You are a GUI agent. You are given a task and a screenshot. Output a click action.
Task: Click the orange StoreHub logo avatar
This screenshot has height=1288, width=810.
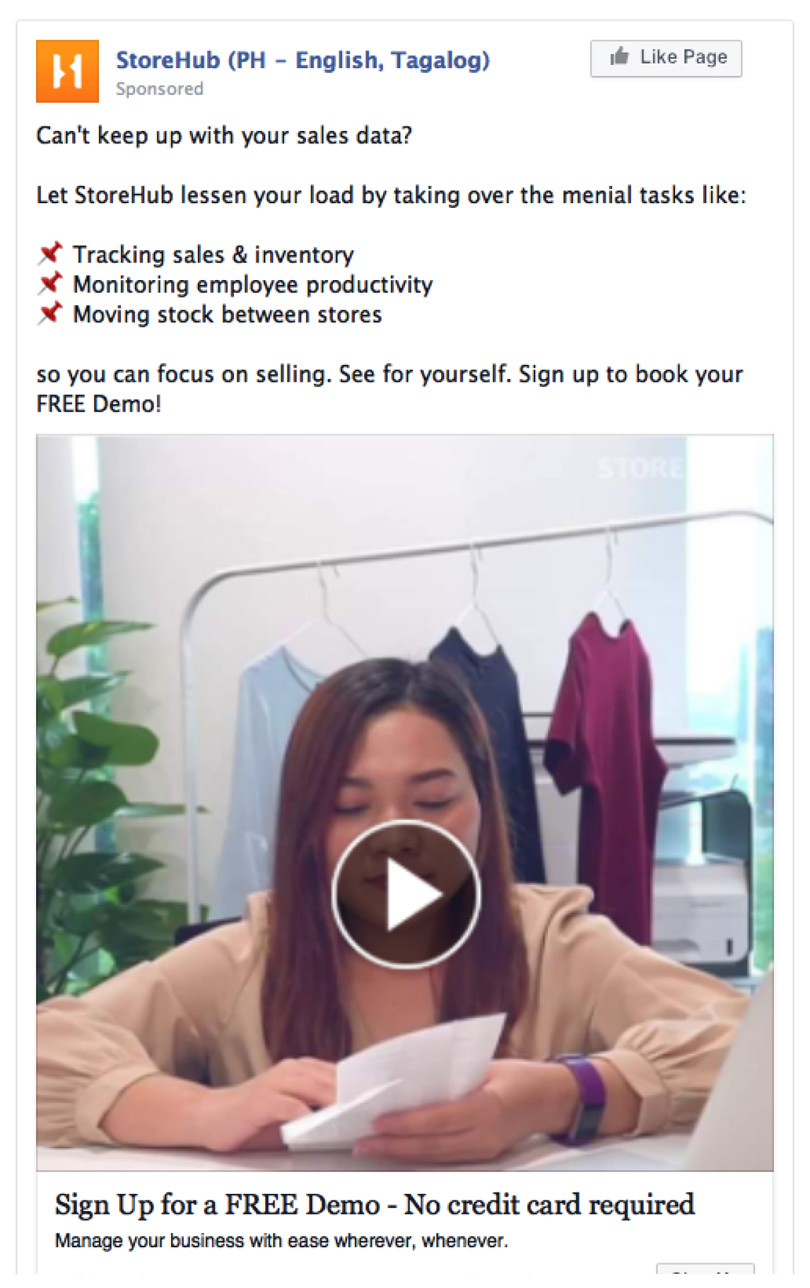(67, 71)
